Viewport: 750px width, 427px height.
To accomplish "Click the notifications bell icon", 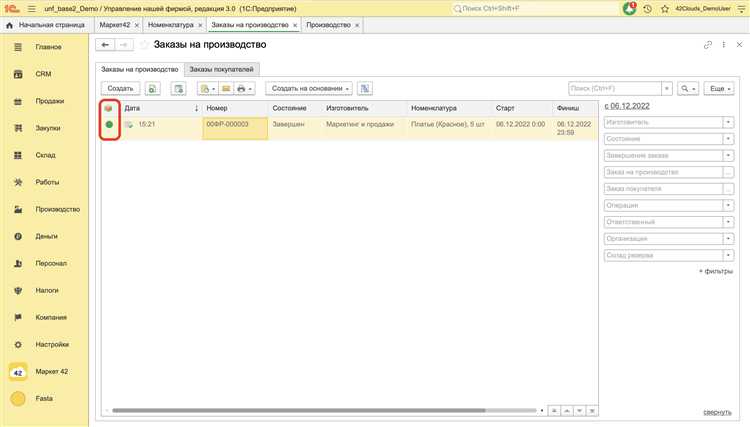I will click(x=630, y=8).
